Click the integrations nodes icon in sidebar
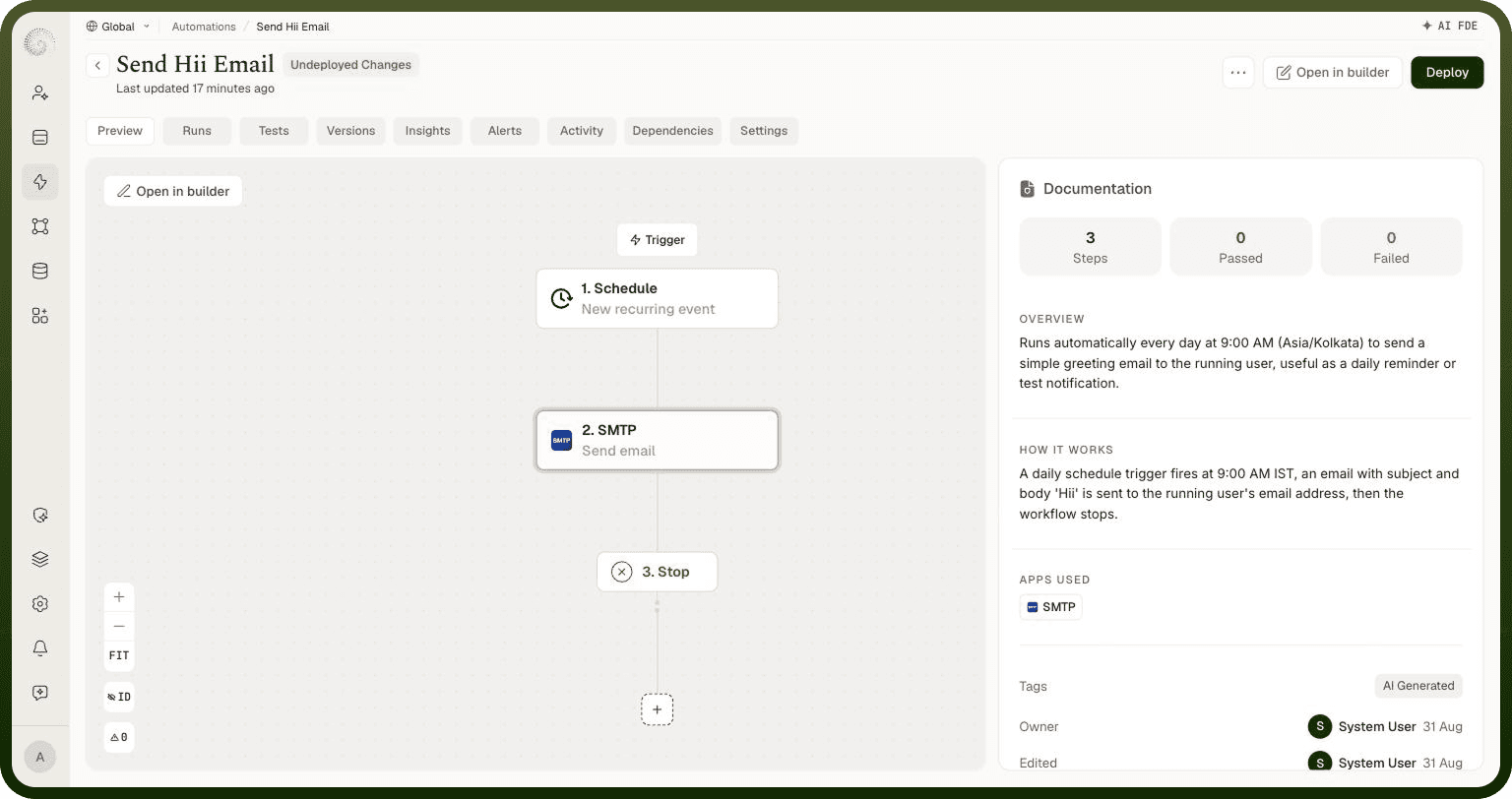The width and height of the screenshot is (1512, 799). [x=40, y=226]
